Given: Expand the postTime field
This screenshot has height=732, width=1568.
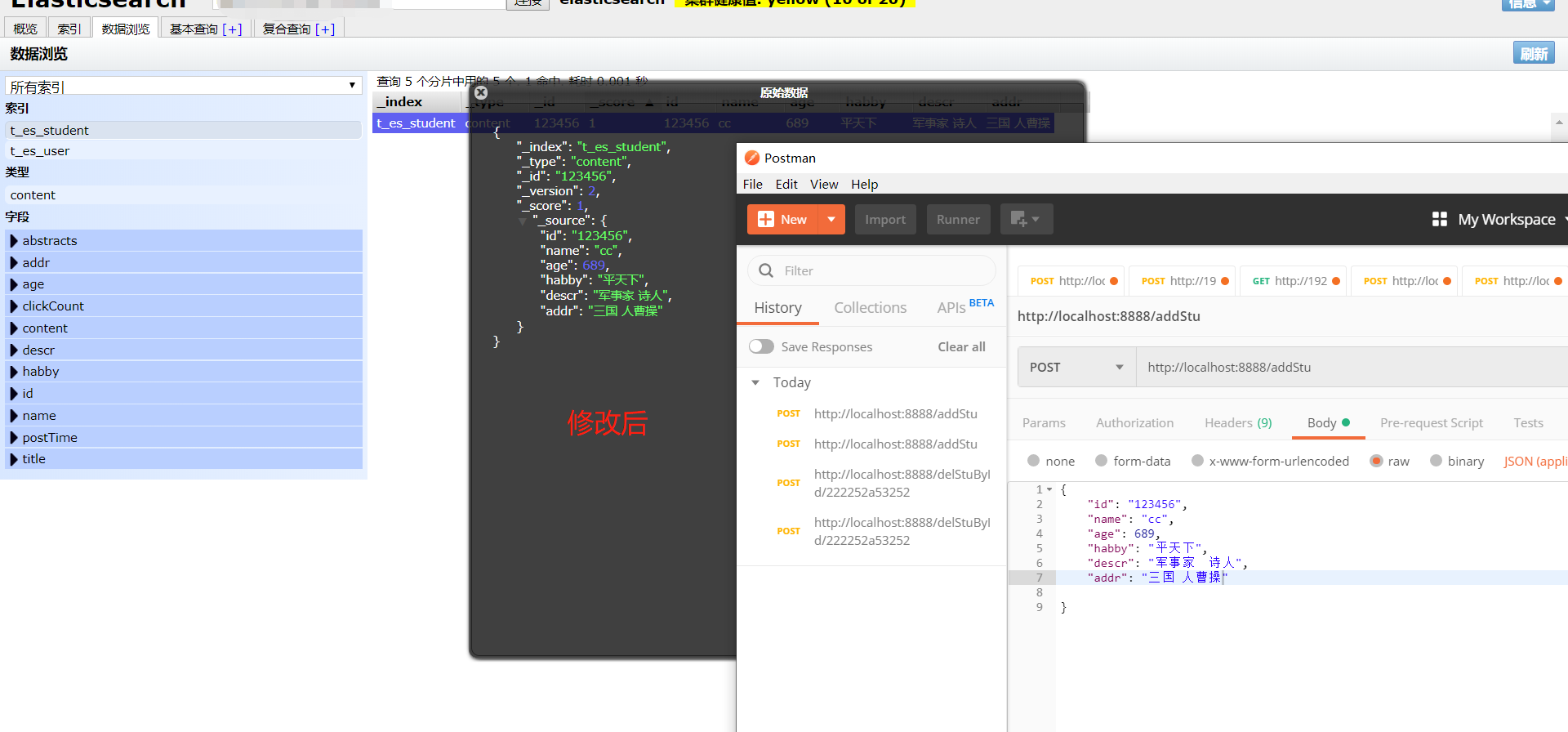Looking at the screenshot, I should tap(14, 438).
